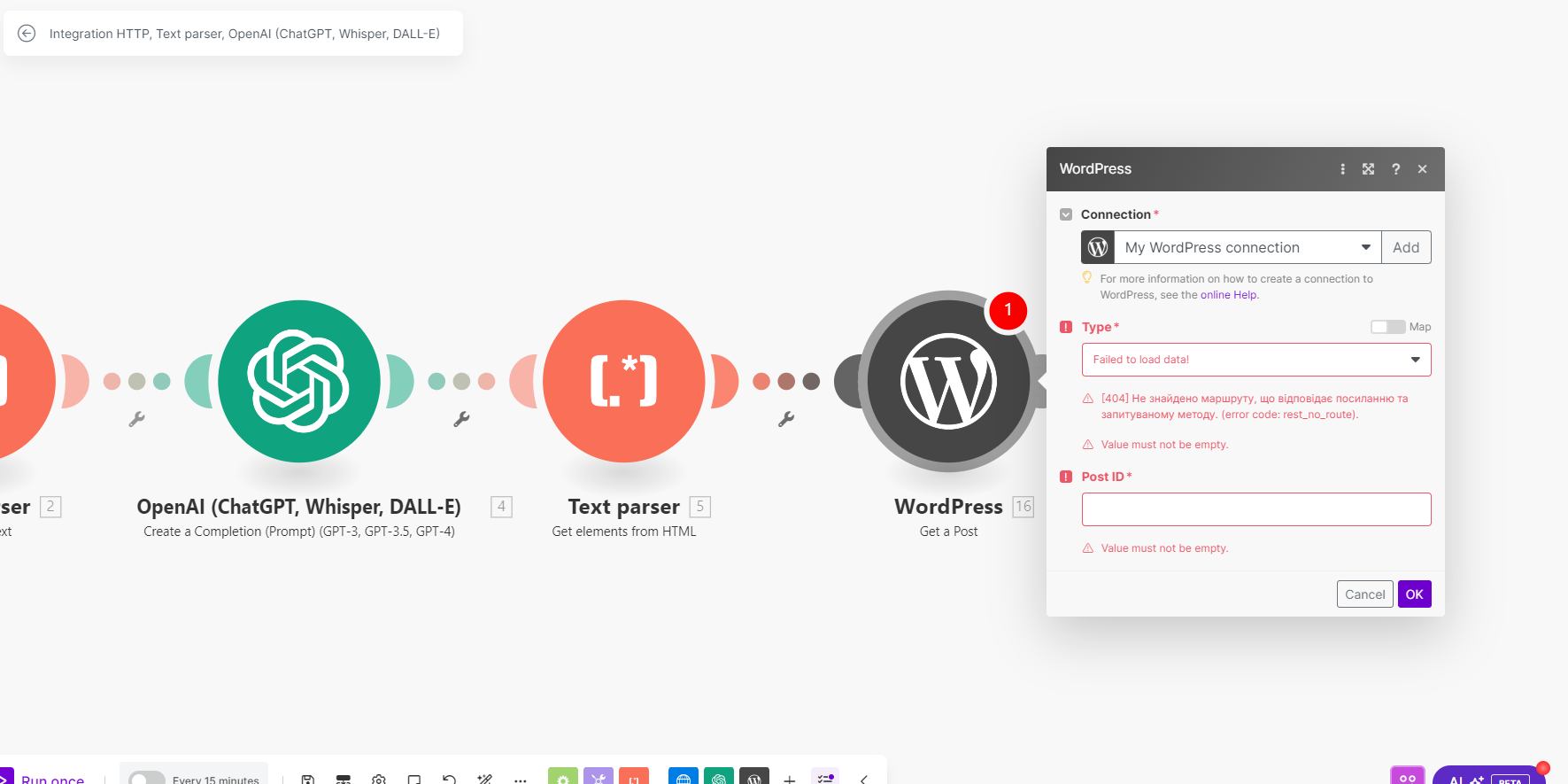Confirm the WordPress dialog with OK

tap(1415, 594)
